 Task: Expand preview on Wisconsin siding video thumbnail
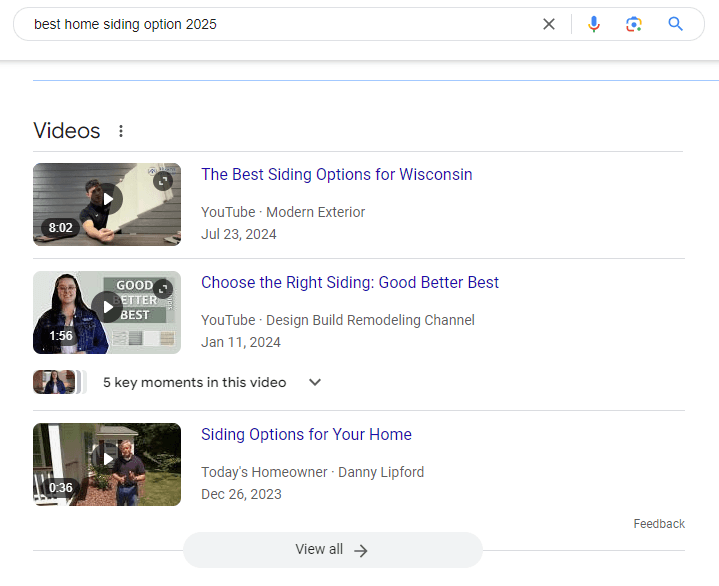point(163,181)
